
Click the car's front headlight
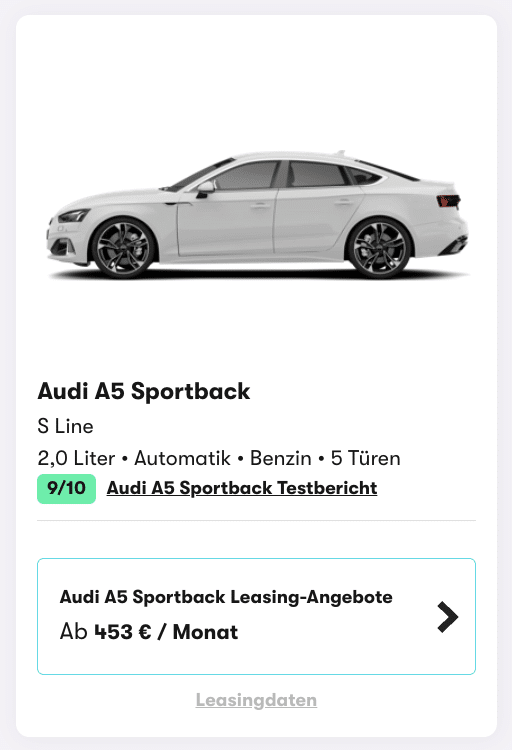pyautogui.click(x=73, y=216)
